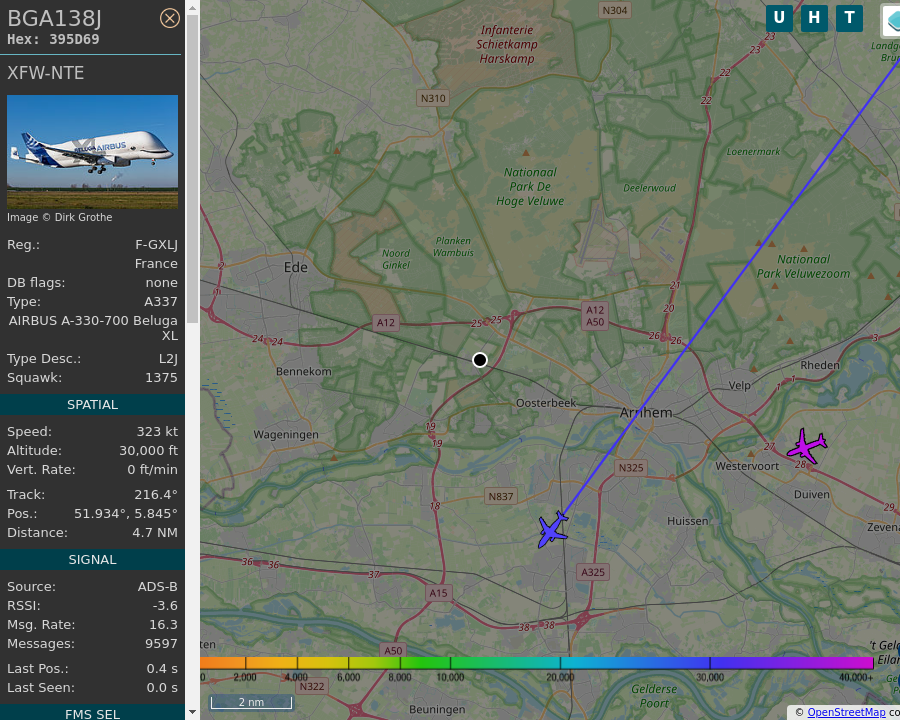Click the 2 nm map scale bar
The image size is (900, 720).
click(251, 702)
